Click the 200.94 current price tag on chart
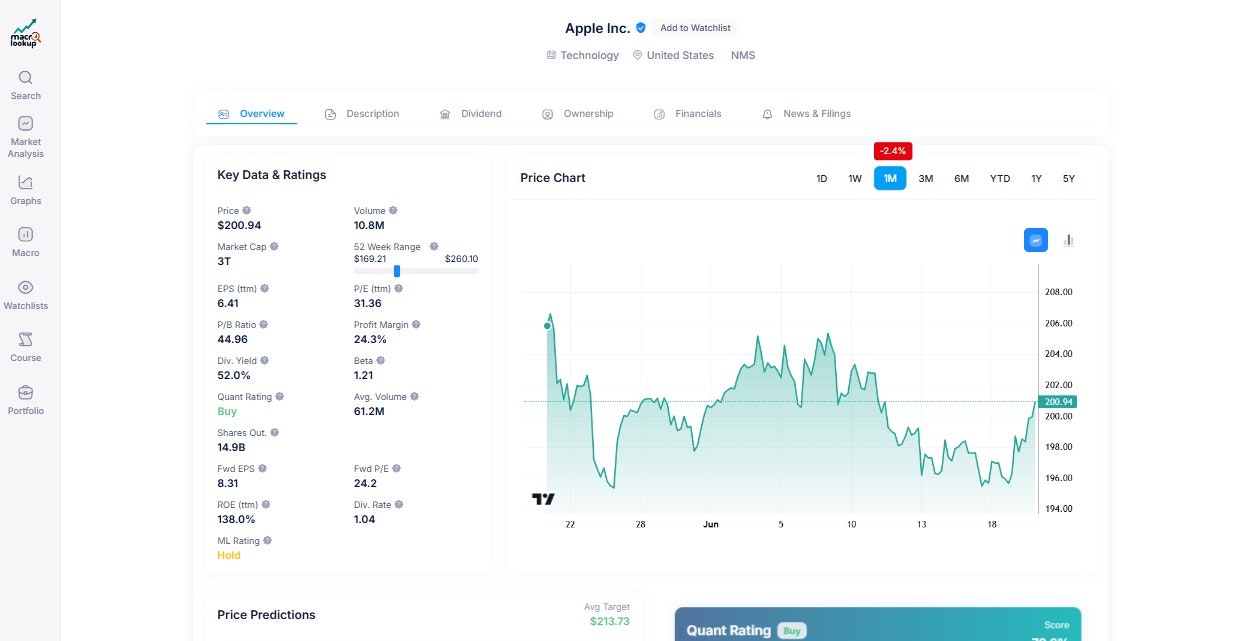Screen dimensions: 1236x641 coord(1058,402)
